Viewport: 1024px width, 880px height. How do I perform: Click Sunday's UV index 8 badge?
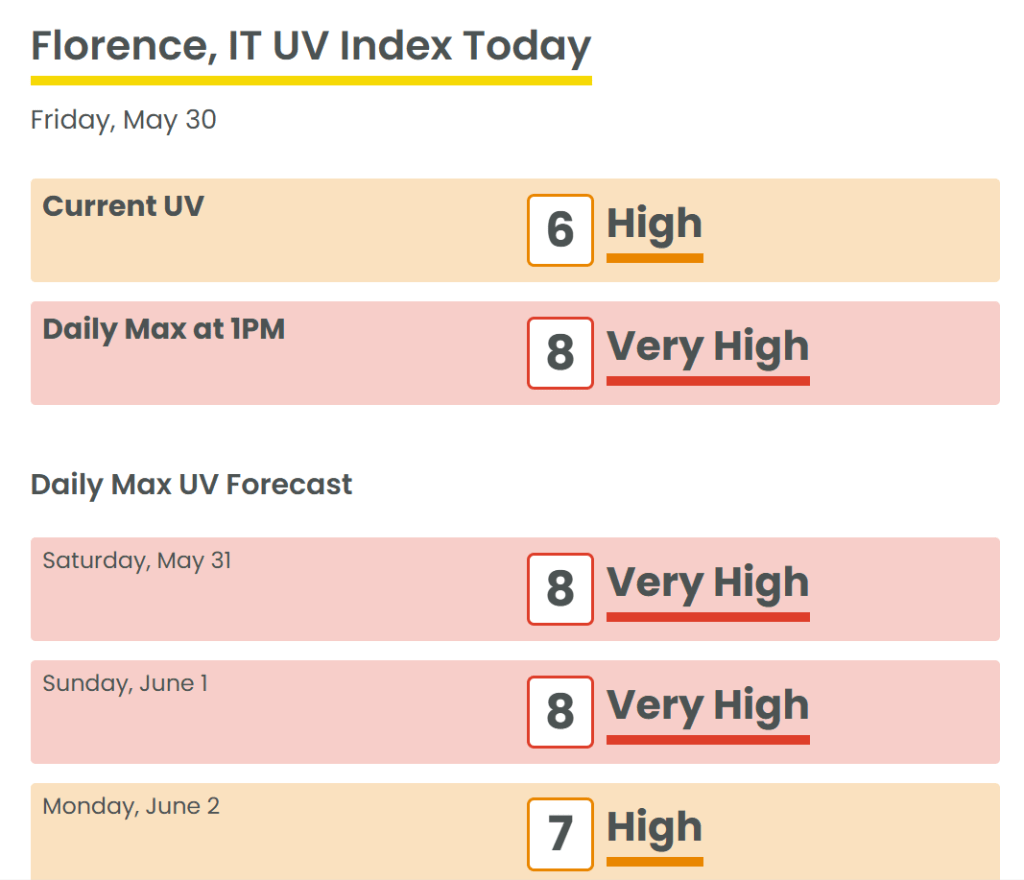click(x=560, y=712)
